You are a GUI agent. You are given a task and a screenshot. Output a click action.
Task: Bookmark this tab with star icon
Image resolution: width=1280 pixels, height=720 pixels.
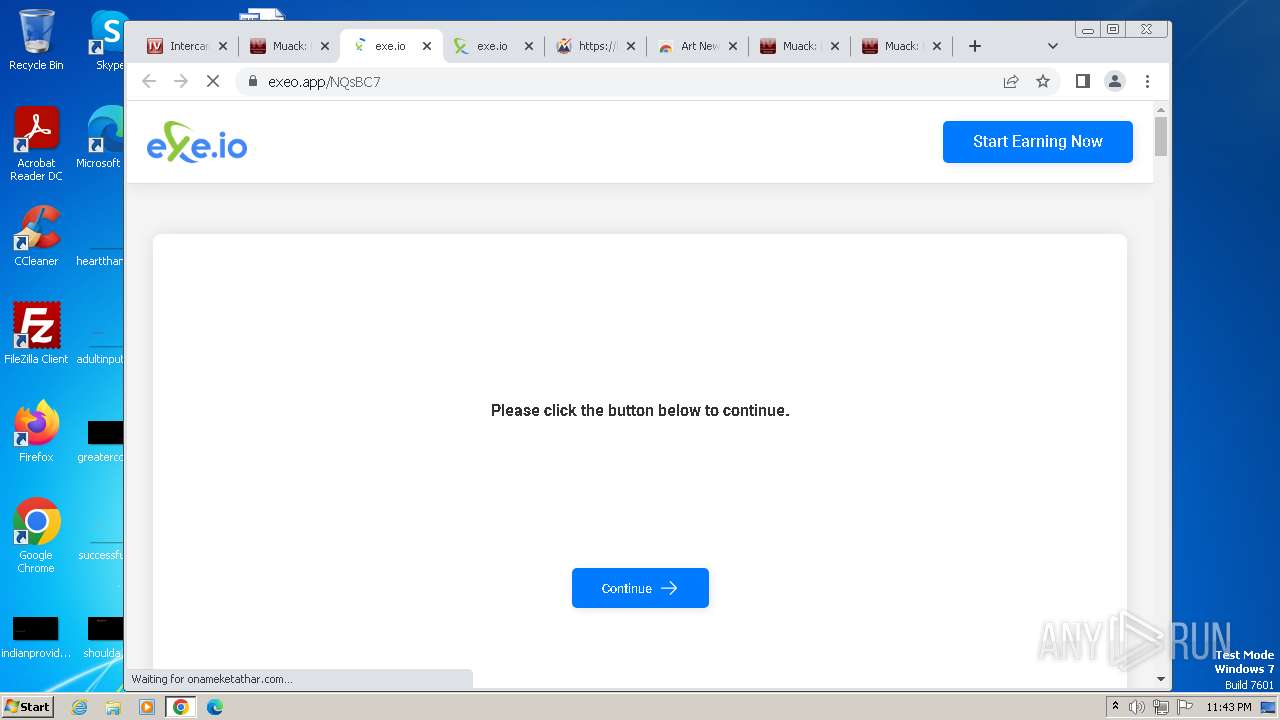(x=1043, y=82)
